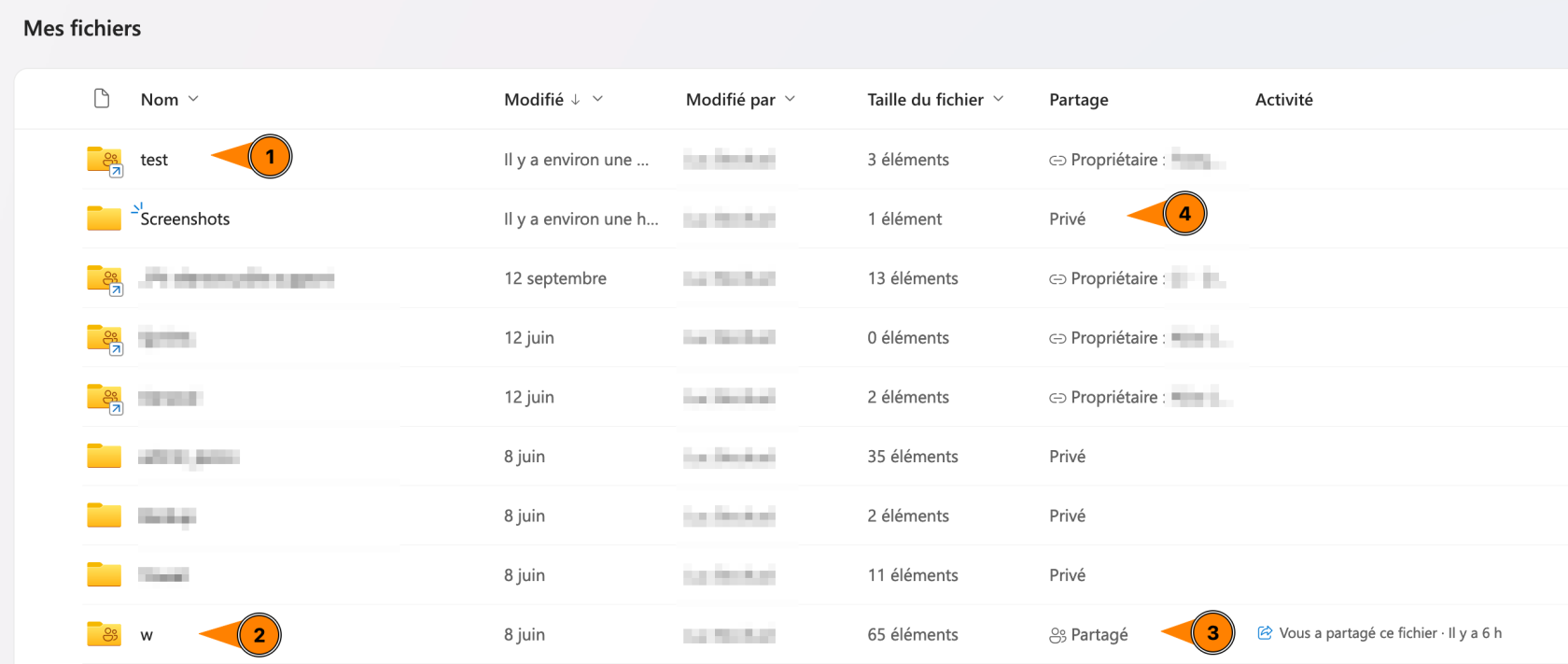Click the Activité column header
Viewport: 1568px width, 664px height.
tap(1283, 100)
